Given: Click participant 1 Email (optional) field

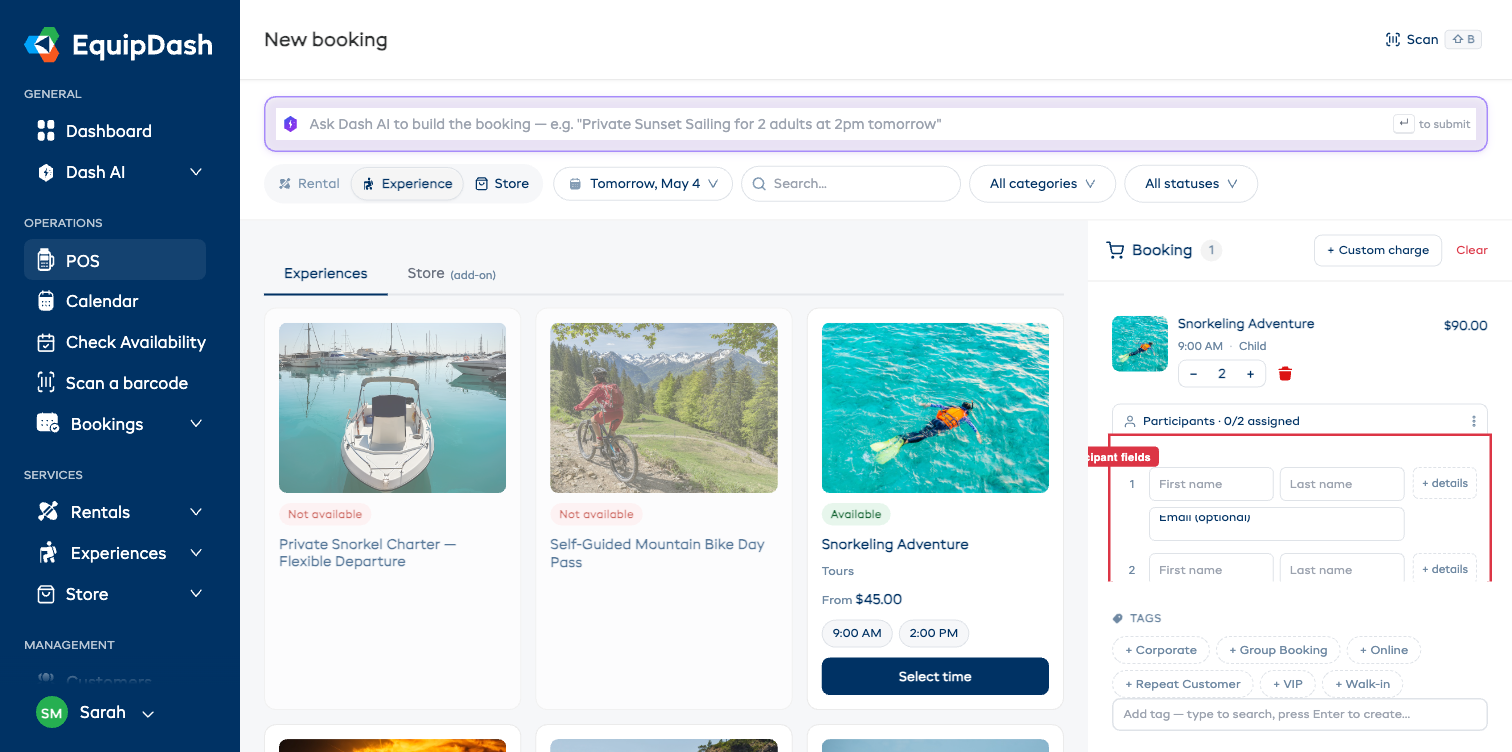Looking at the screenshot, I should (x=1277, y=524).
